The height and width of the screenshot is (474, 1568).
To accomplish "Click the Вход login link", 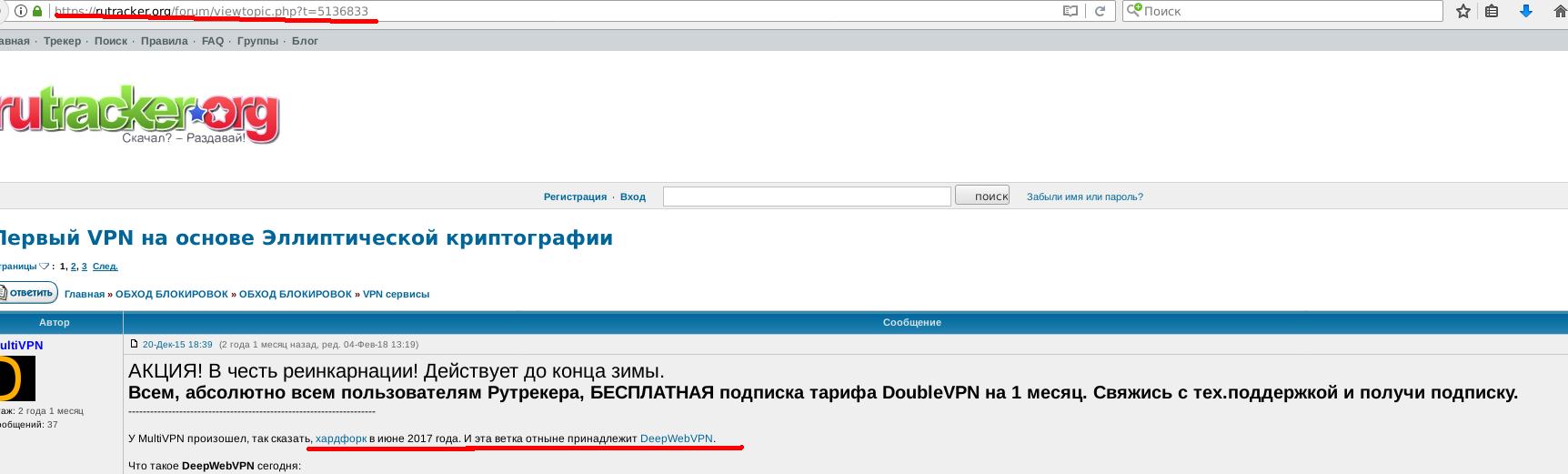I will pos(633,197).
